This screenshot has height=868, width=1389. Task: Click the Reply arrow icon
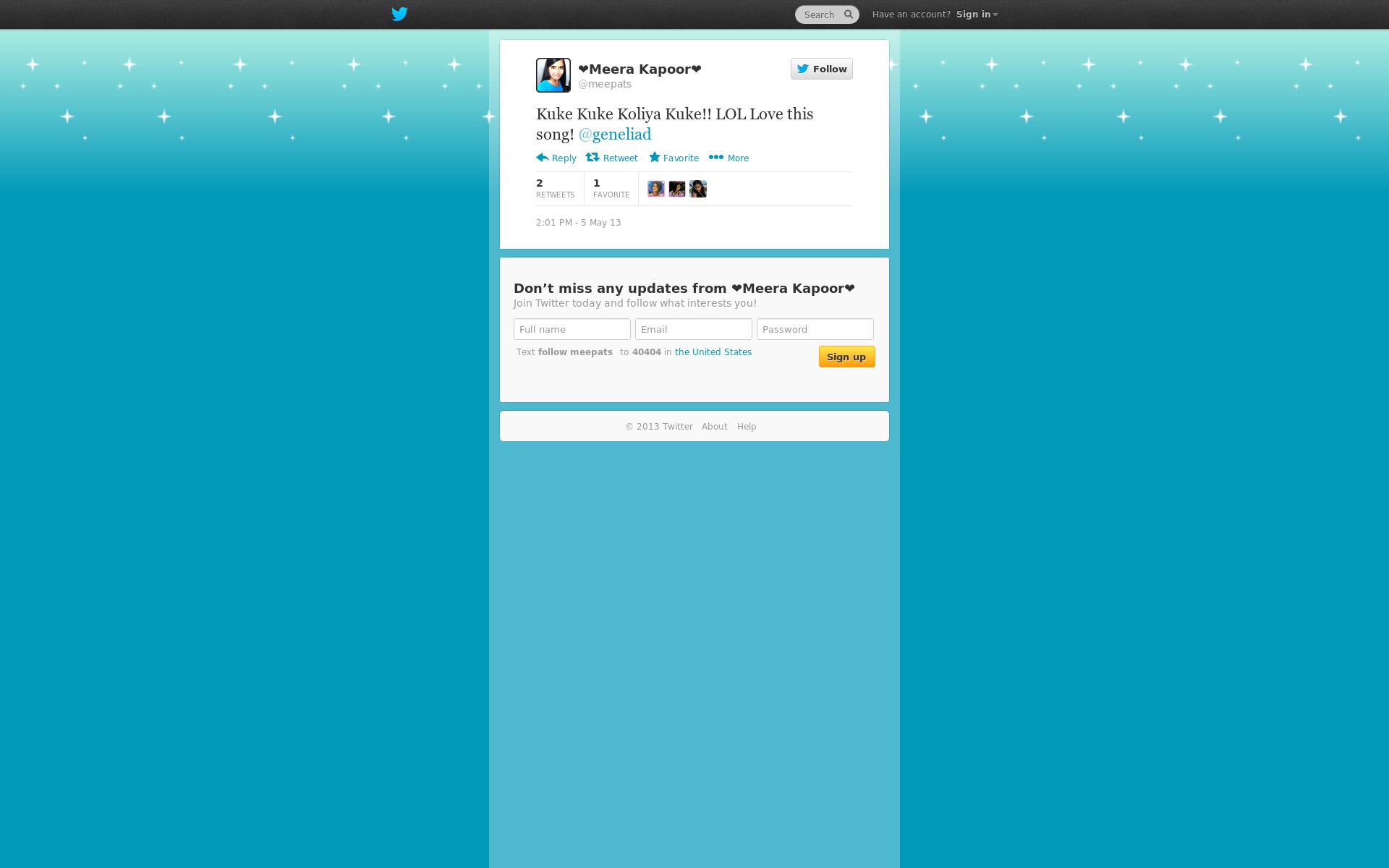point(543,157)
